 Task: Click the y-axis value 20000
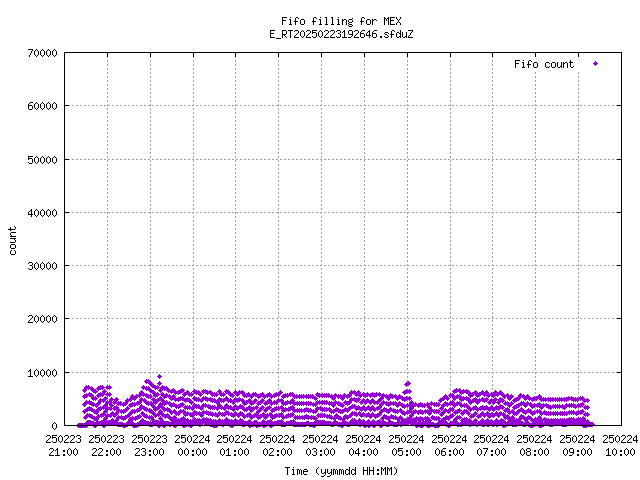tap(42, 319)
